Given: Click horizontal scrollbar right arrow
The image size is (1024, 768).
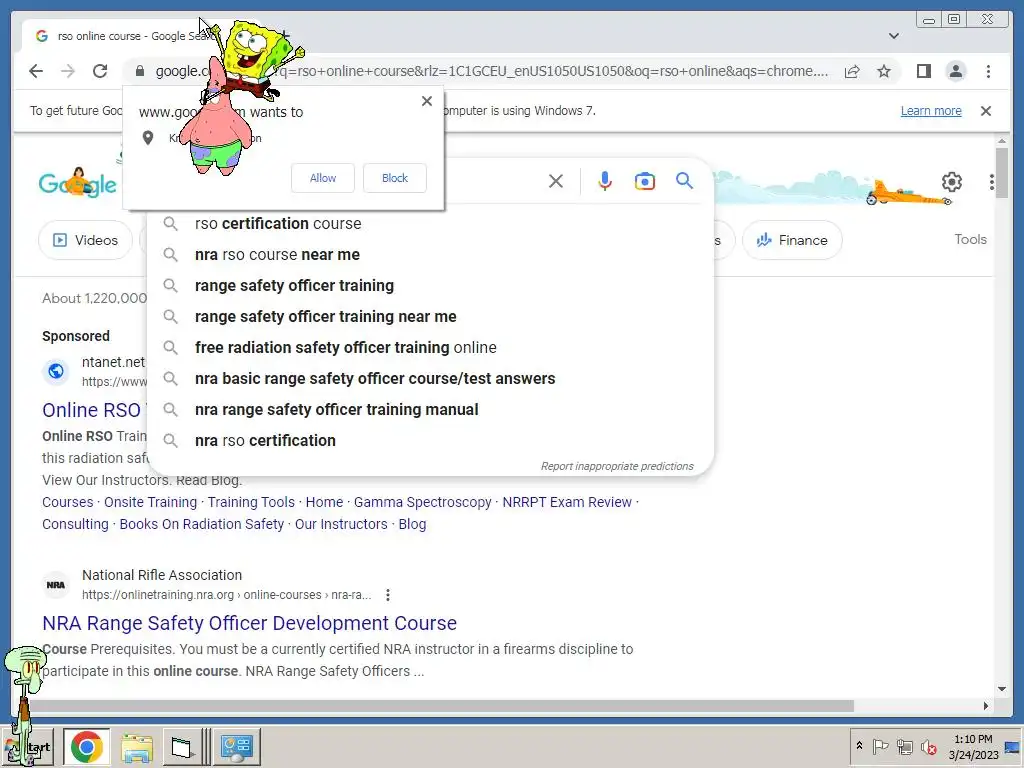Looking at the screenshot, I should click(985, 705).
